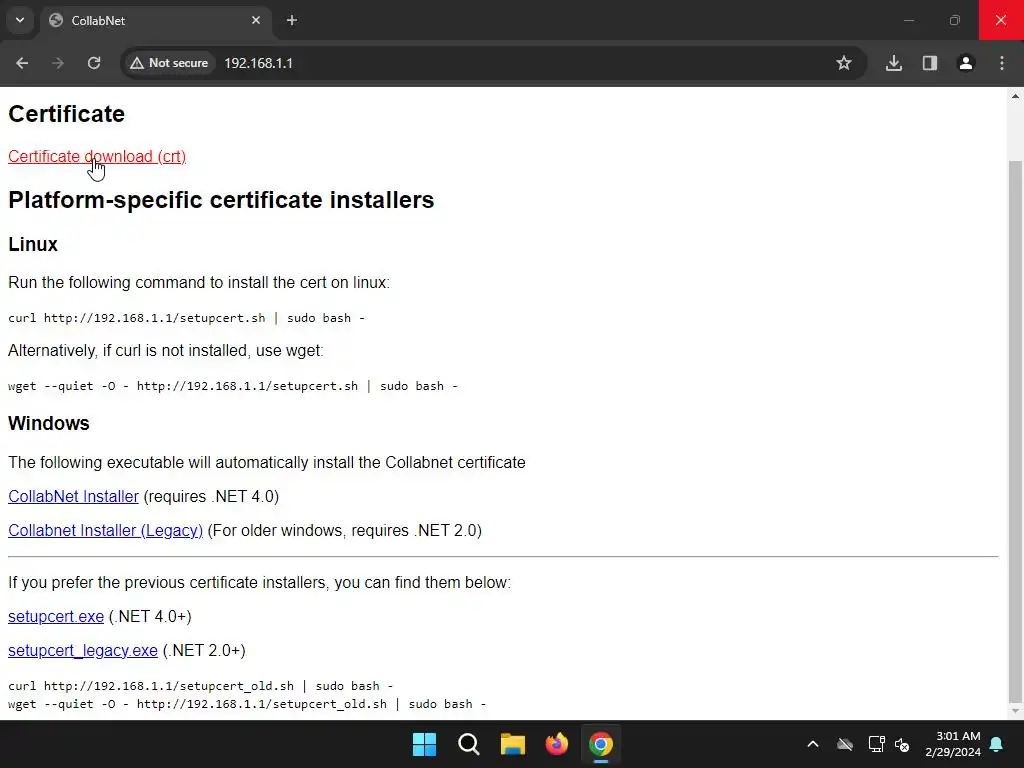Click the Linux heading
Screen dimensions: 1024x768
[x=33, y=244]
